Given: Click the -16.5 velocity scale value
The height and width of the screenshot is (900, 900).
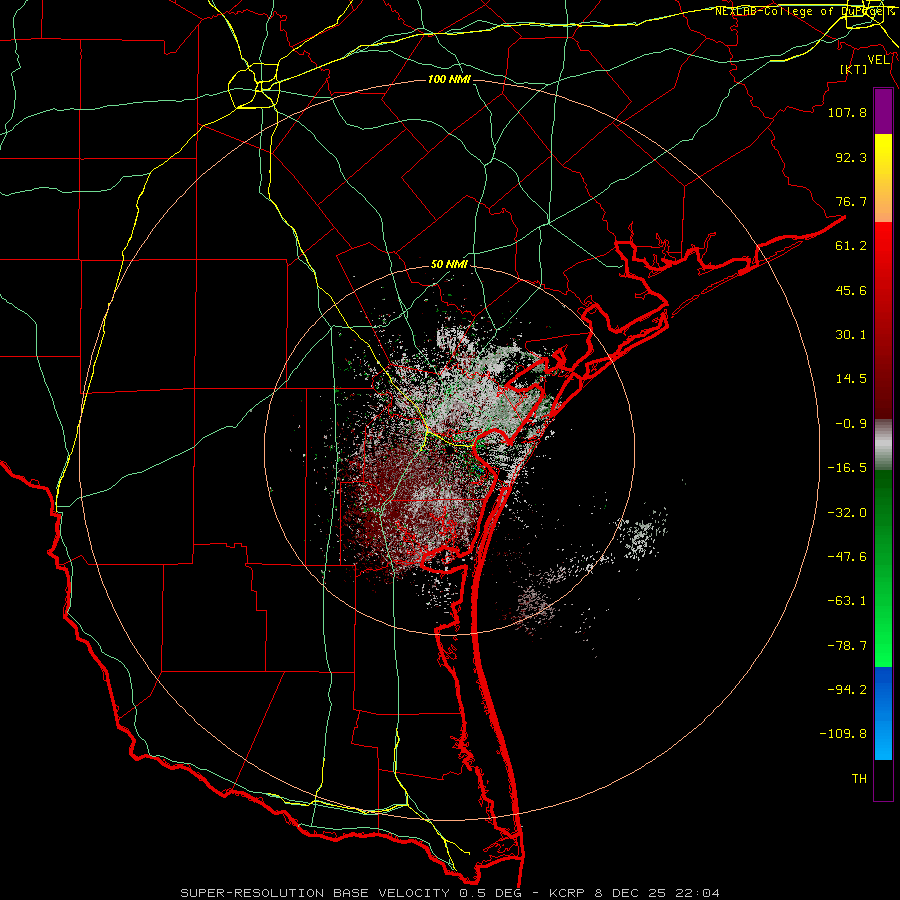Looking at the screenshot, I should (847, 468).
